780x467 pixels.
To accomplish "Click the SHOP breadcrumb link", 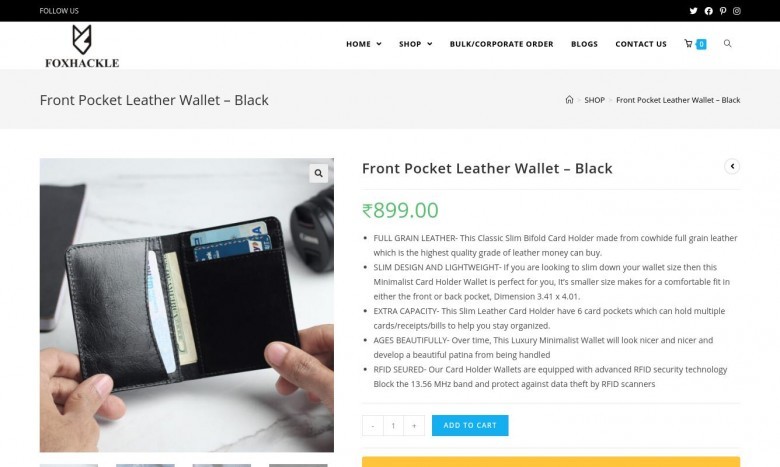I will click(594, 100).
